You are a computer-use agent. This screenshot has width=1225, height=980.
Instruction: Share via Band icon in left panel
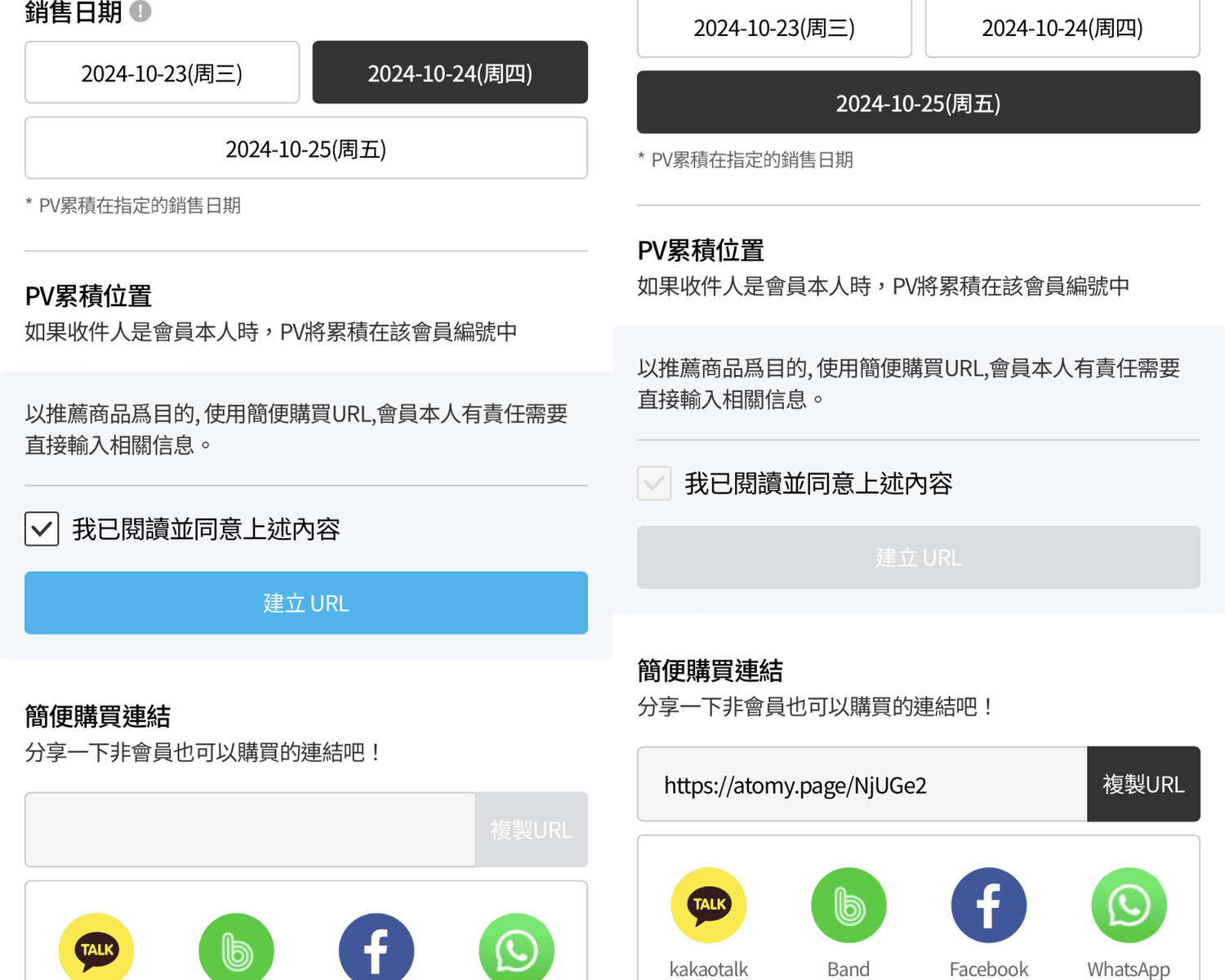click(236, 947)
